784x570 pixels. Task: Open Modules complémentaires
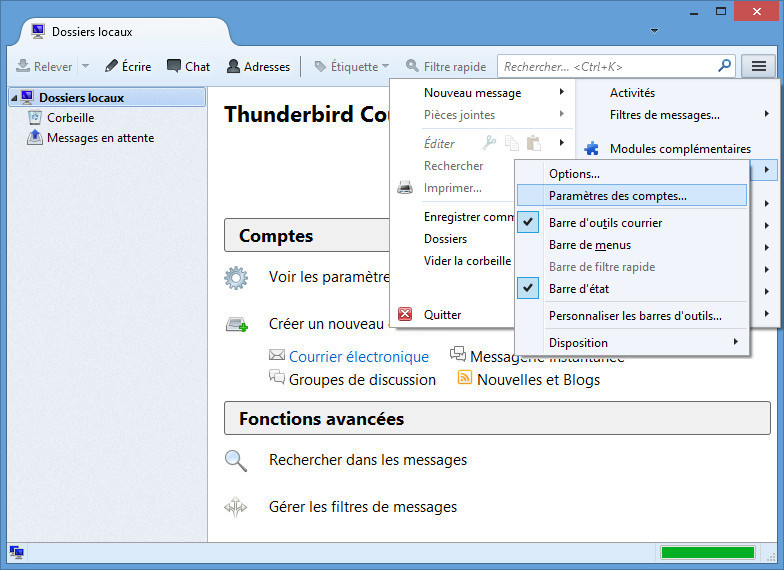[680, 149]
